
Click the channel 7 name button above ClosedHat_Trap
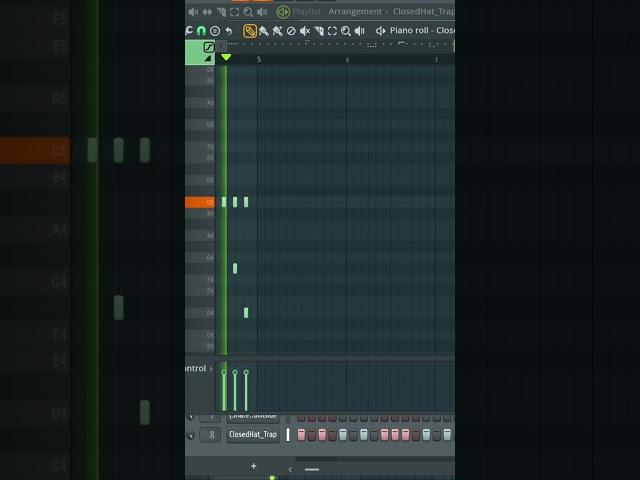tap(253, 417)
